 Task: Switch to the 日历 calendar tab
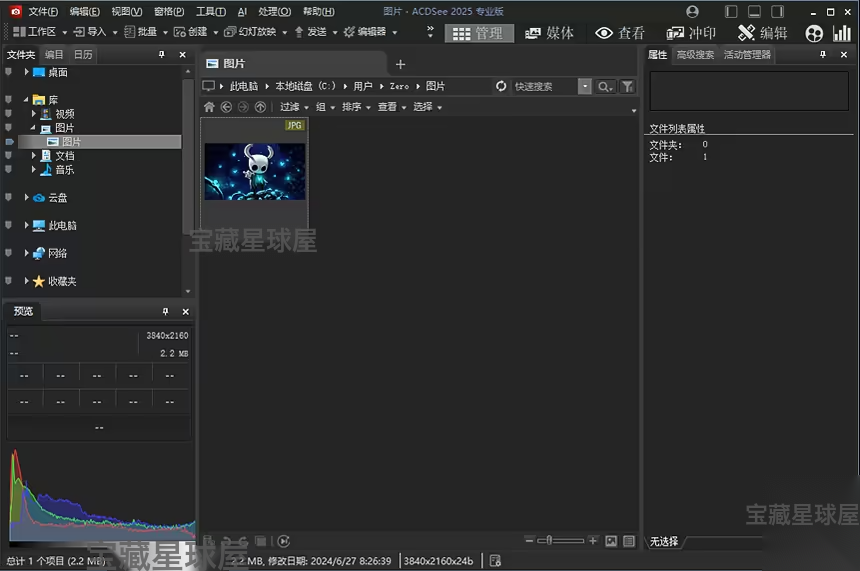[83, 54]
